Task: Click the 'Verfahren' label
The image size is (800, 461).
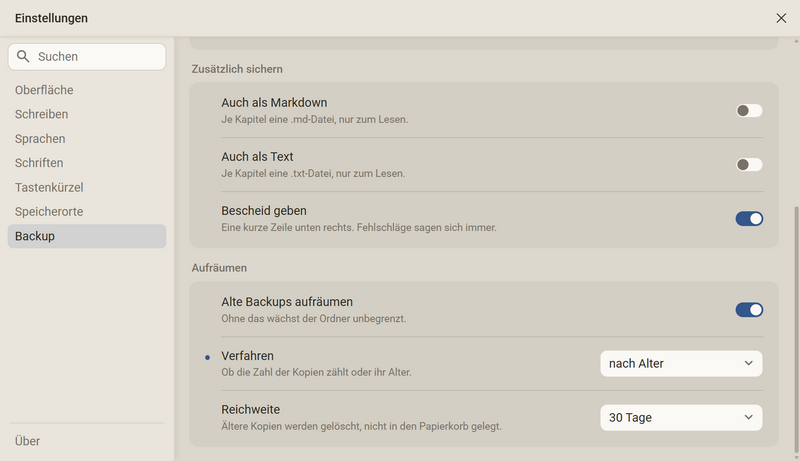Action: pyautogui.click(x=247, y=356)
